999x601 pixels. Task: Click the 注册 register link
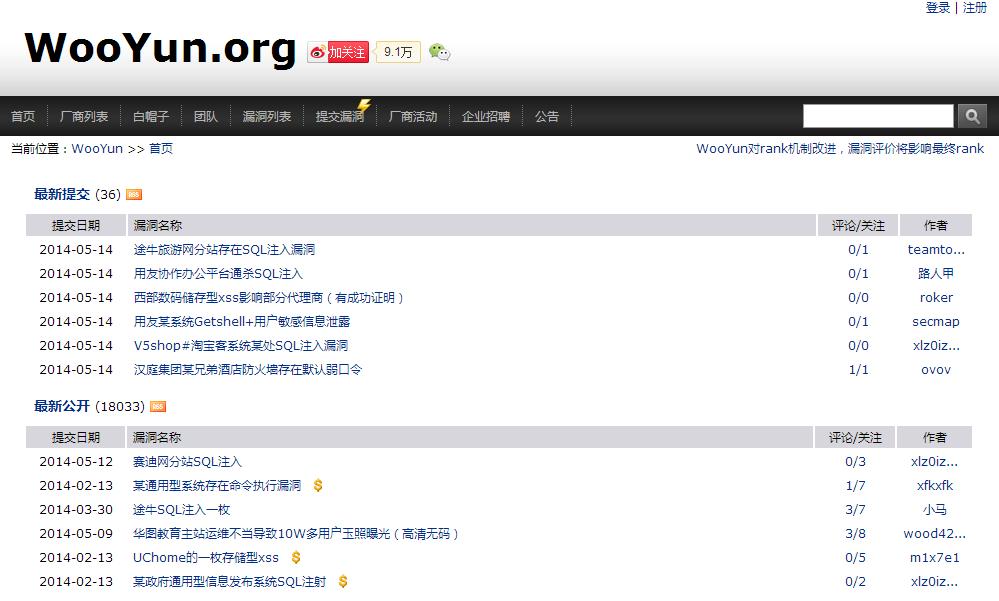pos(975,8)
